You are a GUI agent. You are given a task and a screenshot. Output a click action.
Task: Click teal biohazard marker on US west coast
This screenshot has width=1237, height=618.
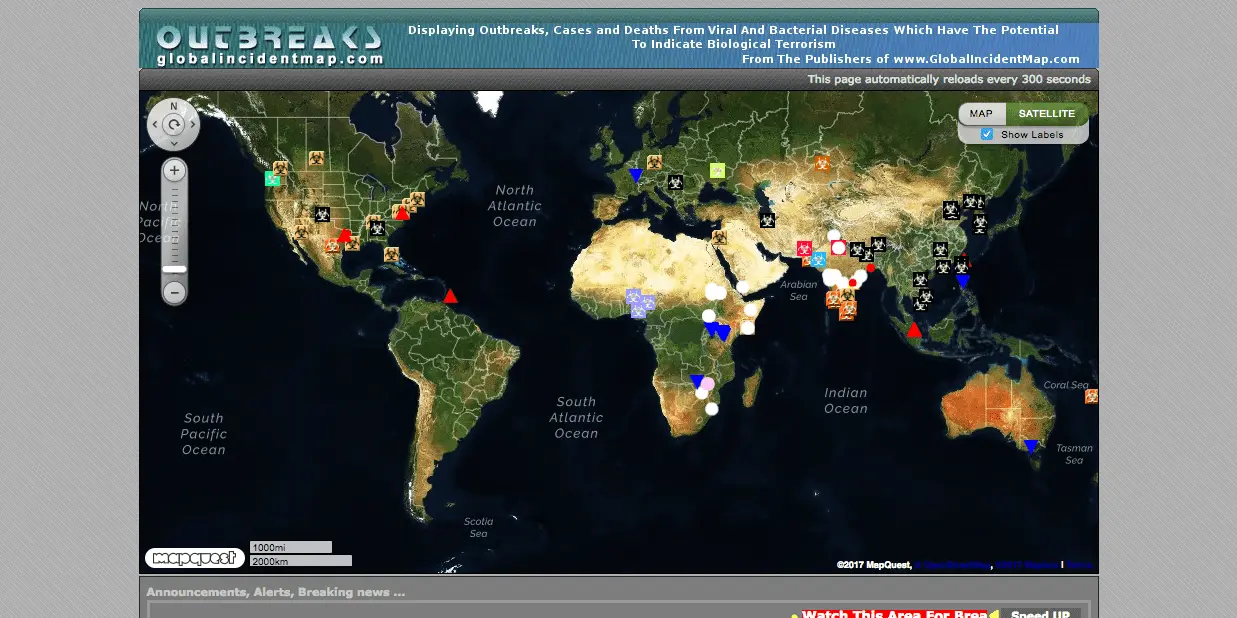point(272,179)
